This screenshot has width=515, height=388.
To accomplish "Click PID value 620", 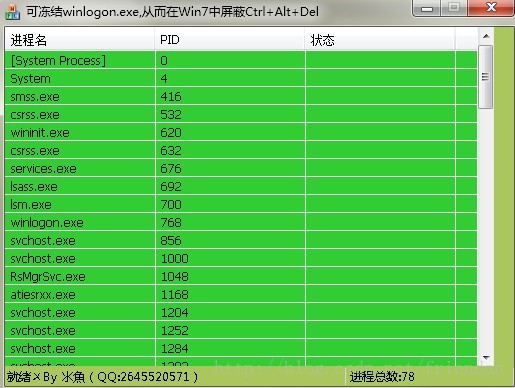I will point(171,132).
